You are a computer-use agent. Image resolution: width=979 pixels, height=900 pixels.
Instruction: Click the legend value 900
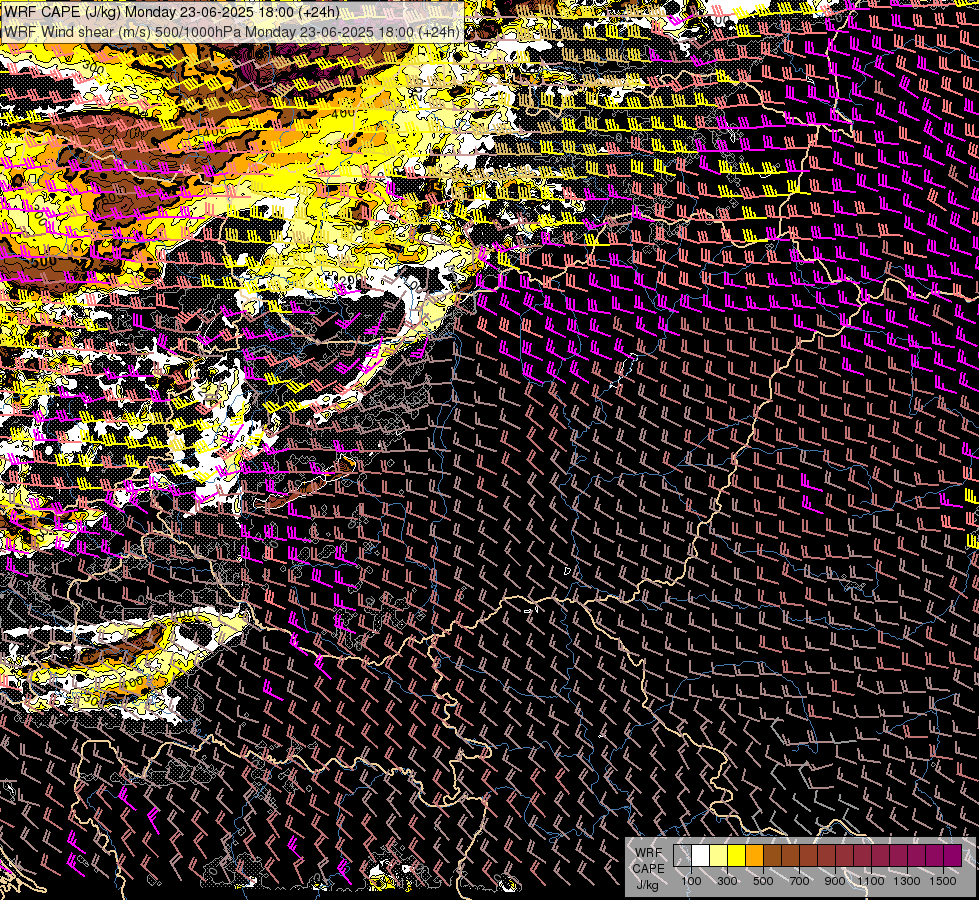pyautogui.click(x=835, y=881)
